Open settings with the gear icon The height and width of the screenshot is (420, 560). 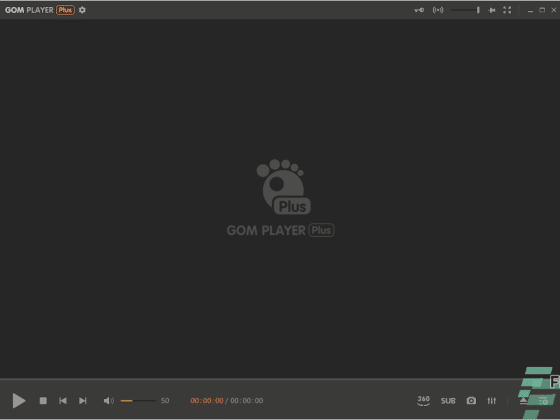click(x=82, y=10)
